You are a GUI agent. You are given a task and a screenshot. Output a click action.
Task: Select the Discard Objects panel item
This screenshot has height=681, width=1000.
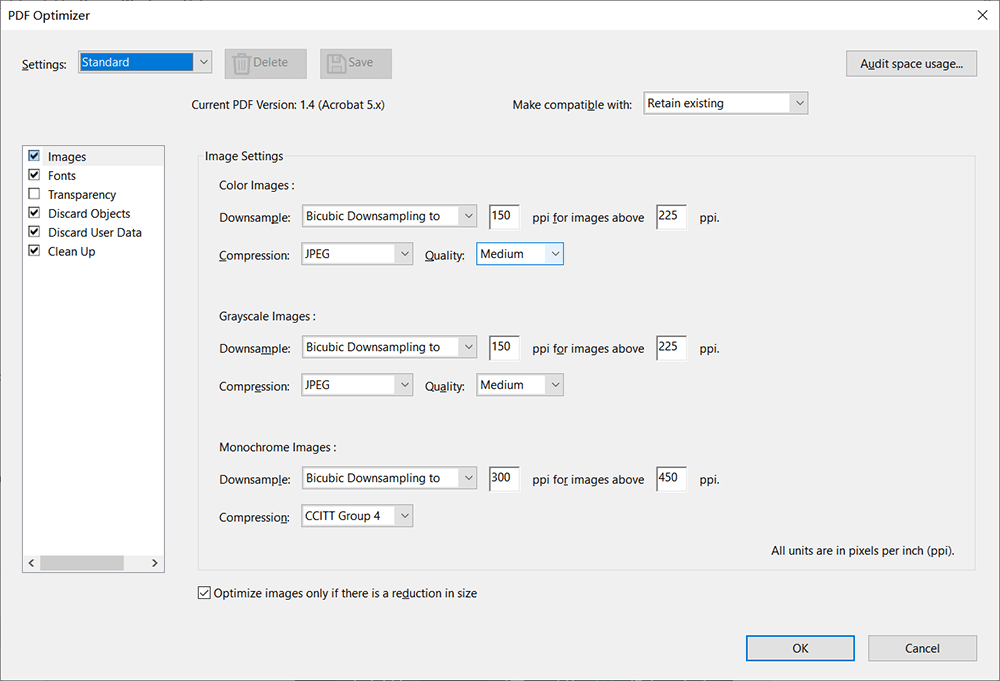pos(89,213)
